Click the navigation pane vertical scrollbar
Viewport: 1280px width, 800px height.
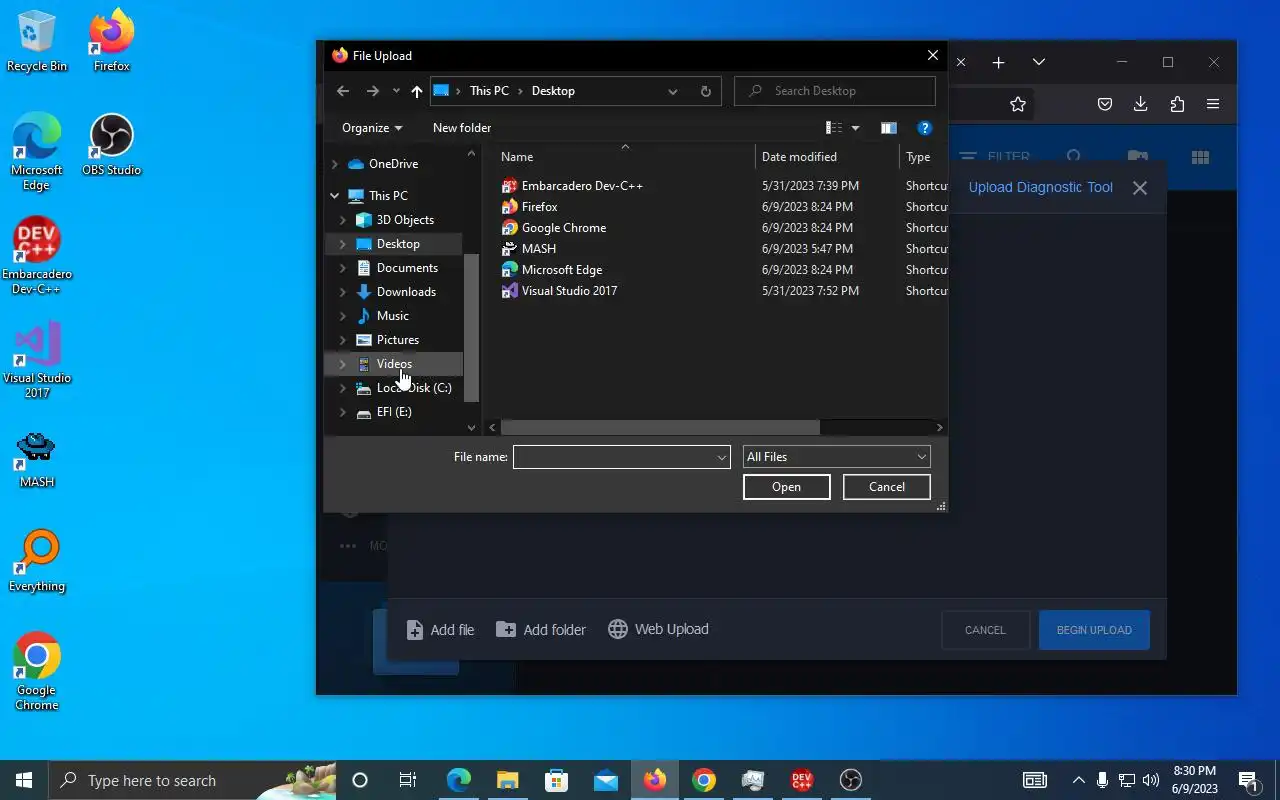coord(472,327)
